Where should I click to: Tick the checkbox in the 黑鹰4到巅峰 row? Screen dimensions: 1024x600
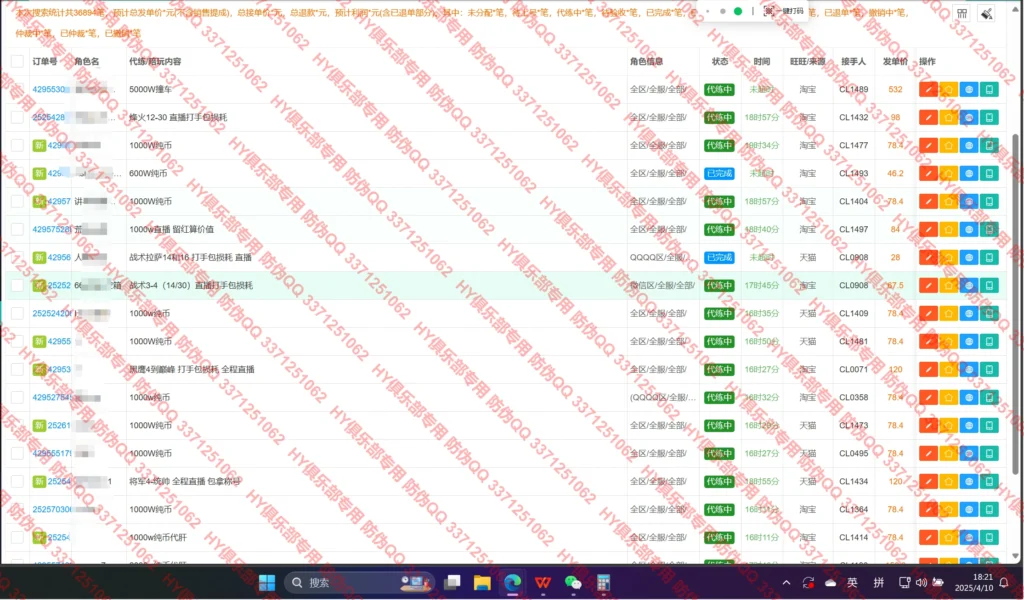(18, 370)
